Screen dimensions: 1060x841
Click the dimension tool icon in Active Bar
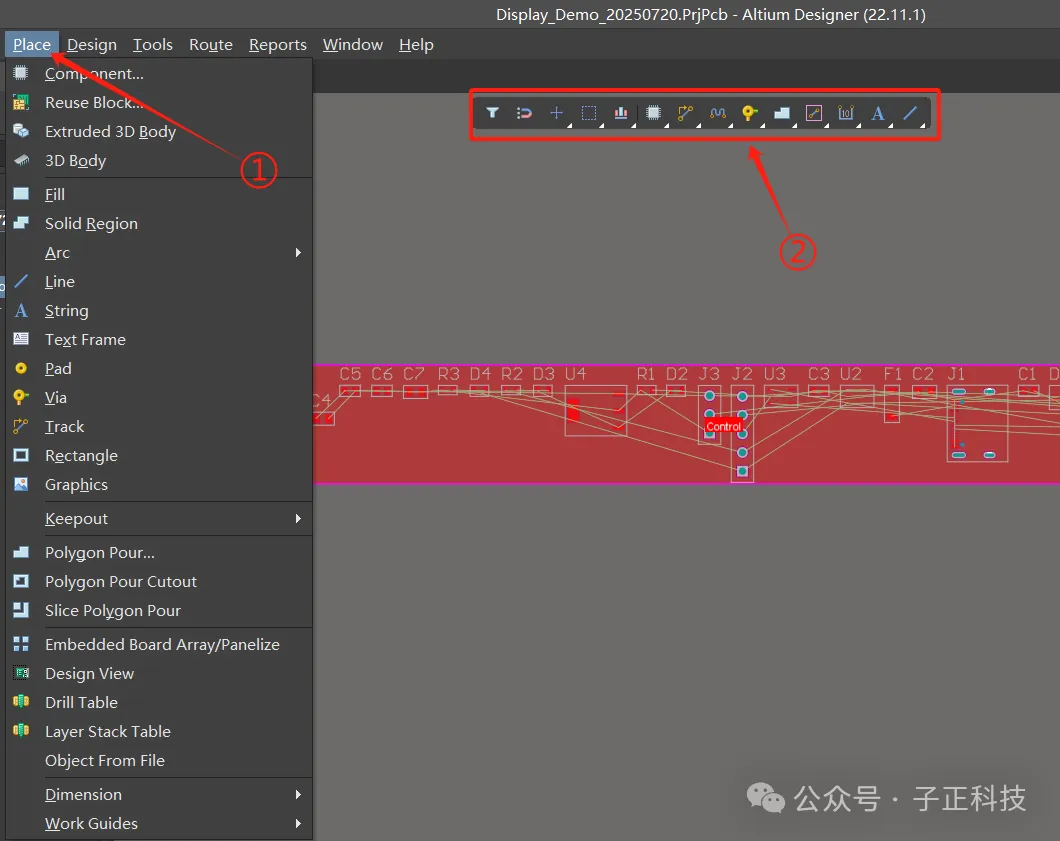click(846, 113)
